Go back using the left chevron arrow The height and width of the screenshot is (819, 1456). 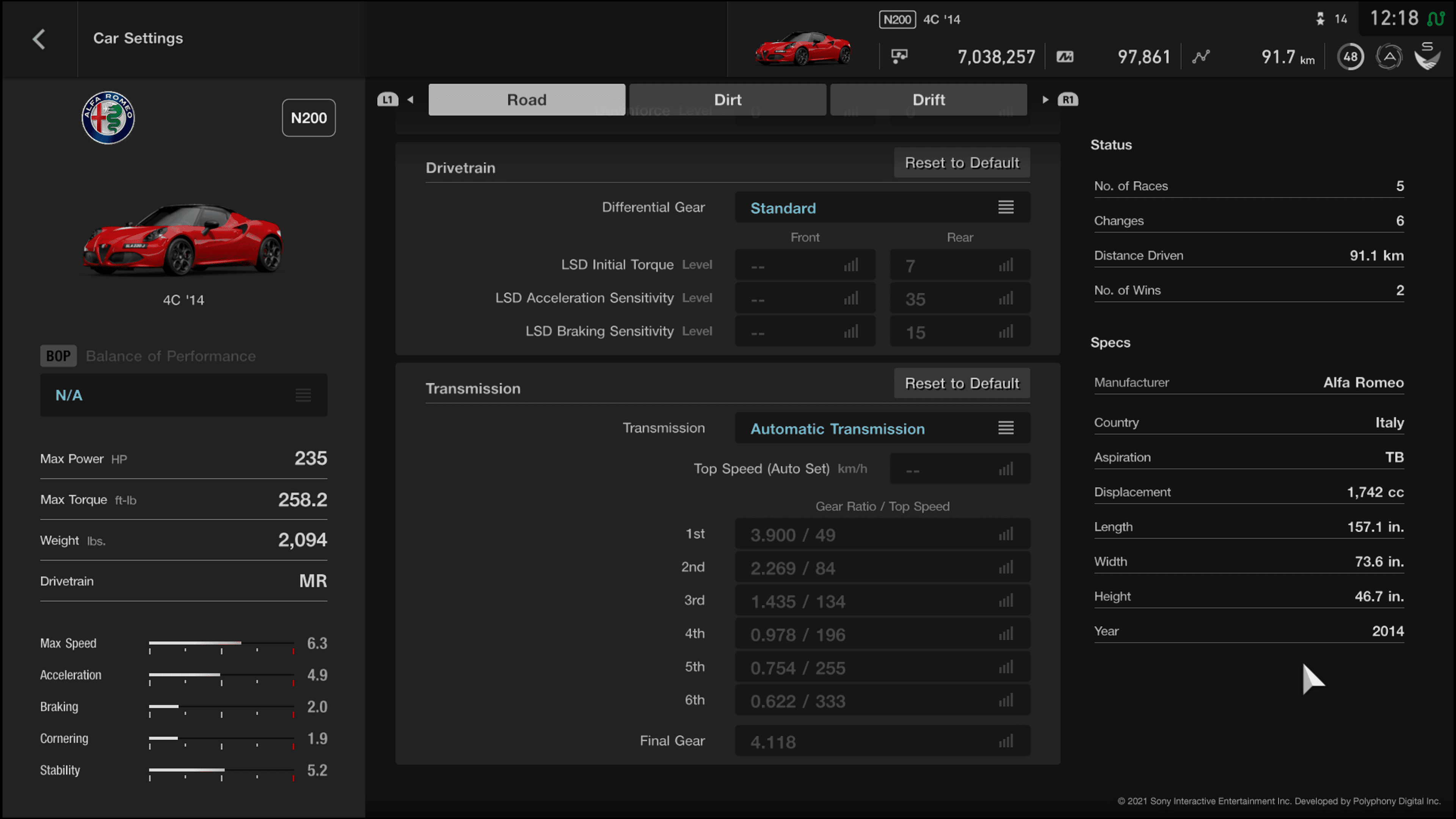38,39
